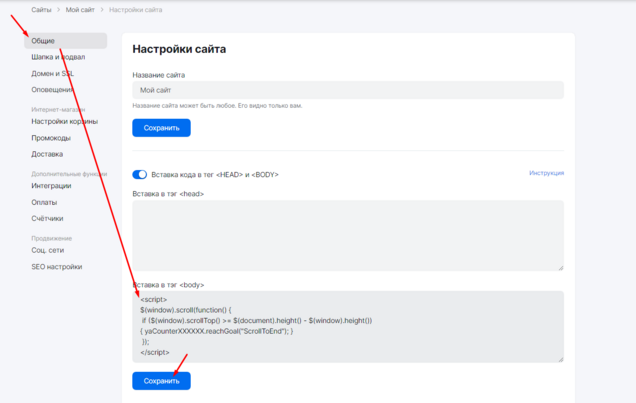Select Настройки корзины in sidebar
Image resolution: width=636 pixels, height=403 pixels.
[x=64, y=121]
